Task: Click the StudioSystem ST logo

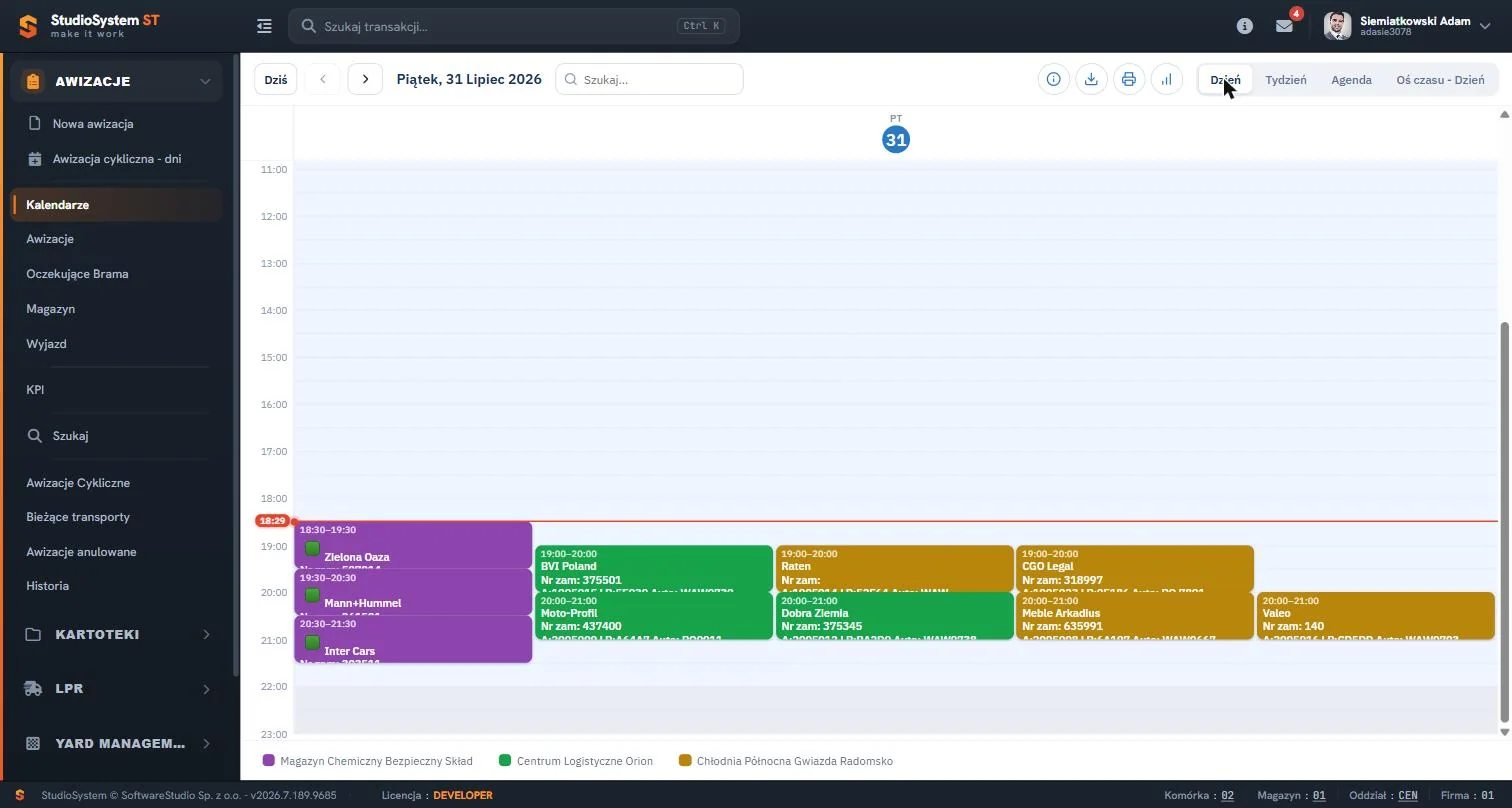Action: (x=89, y=26)
